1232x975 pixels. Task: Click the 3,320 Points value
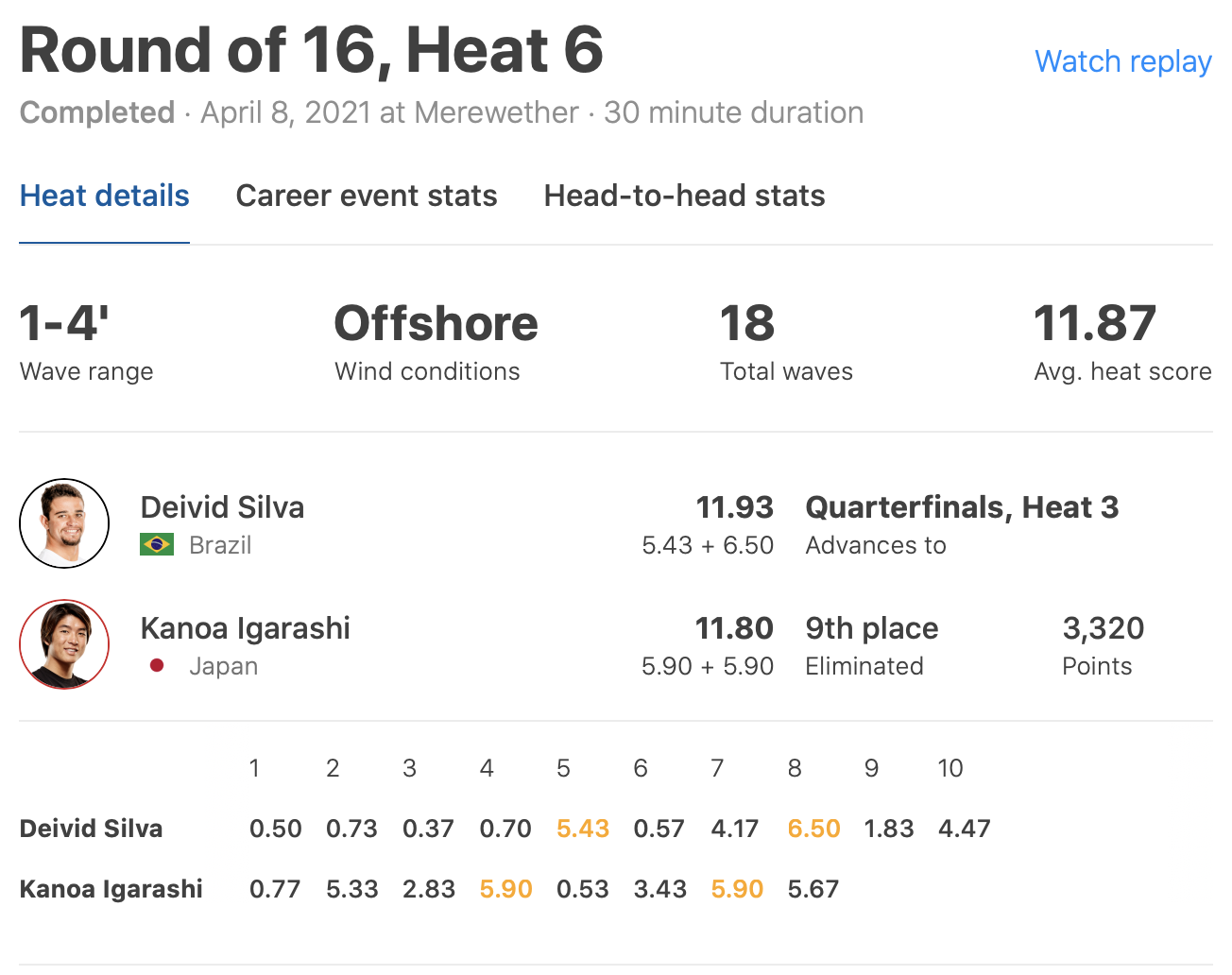(1103, 628)
